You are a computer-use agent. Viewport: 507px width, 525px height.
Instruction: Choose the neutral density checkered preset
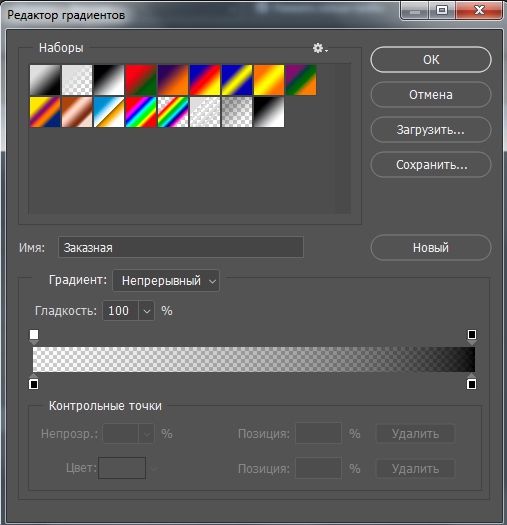point(237,112)
